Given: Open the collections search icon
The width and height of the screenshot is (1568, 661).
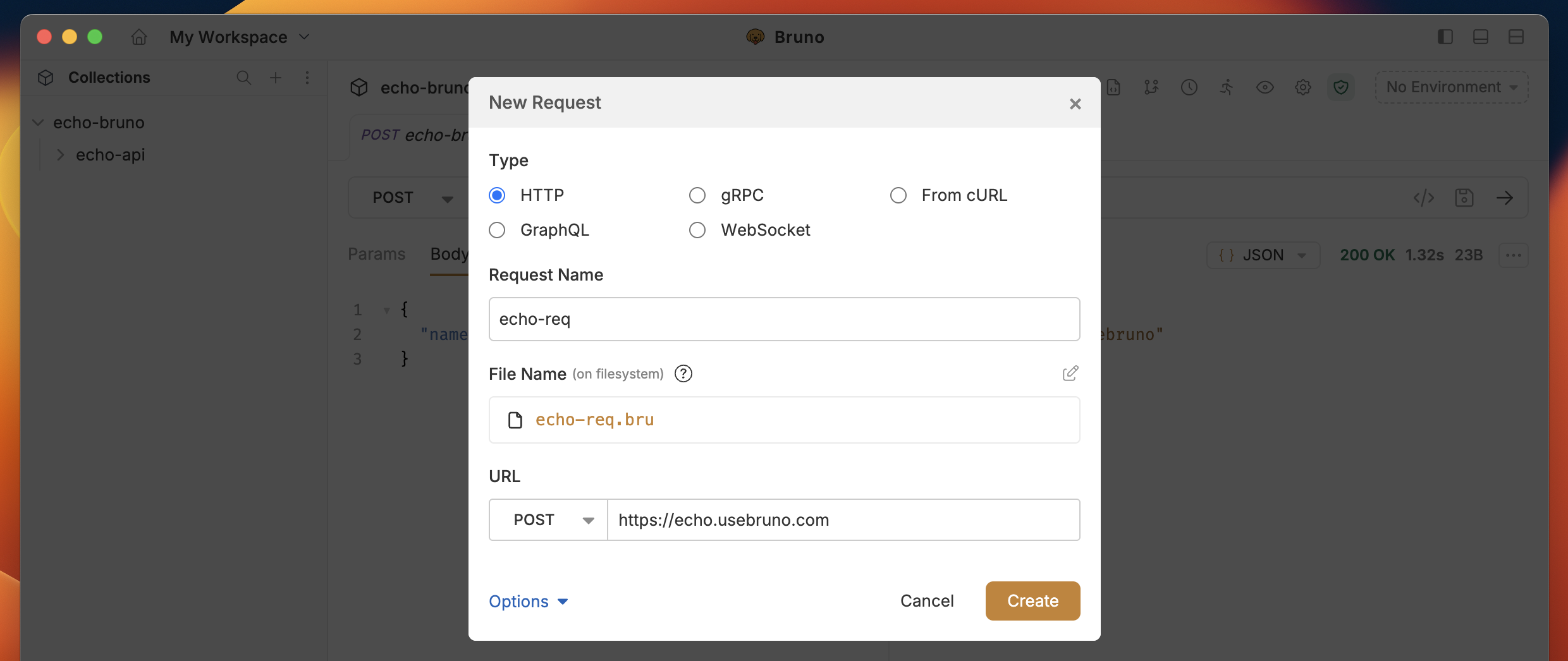Looking at the screenshot, I should [243, 78].
